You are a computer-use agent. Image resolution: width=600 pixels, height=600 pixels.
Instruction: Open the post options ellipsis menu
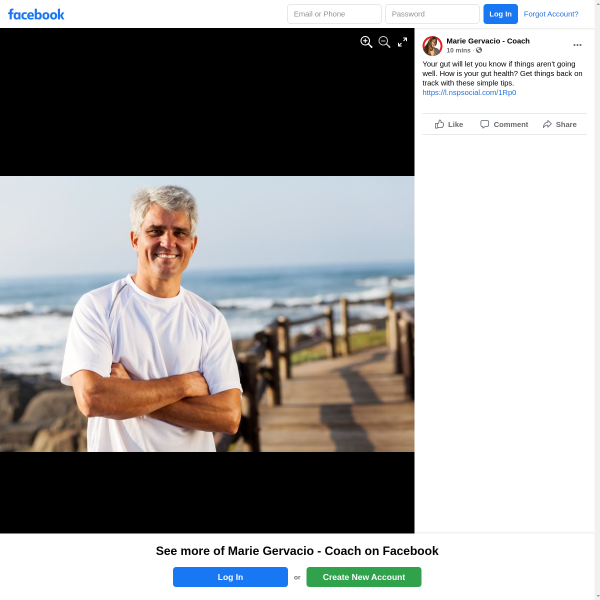(x=577, y=45)
